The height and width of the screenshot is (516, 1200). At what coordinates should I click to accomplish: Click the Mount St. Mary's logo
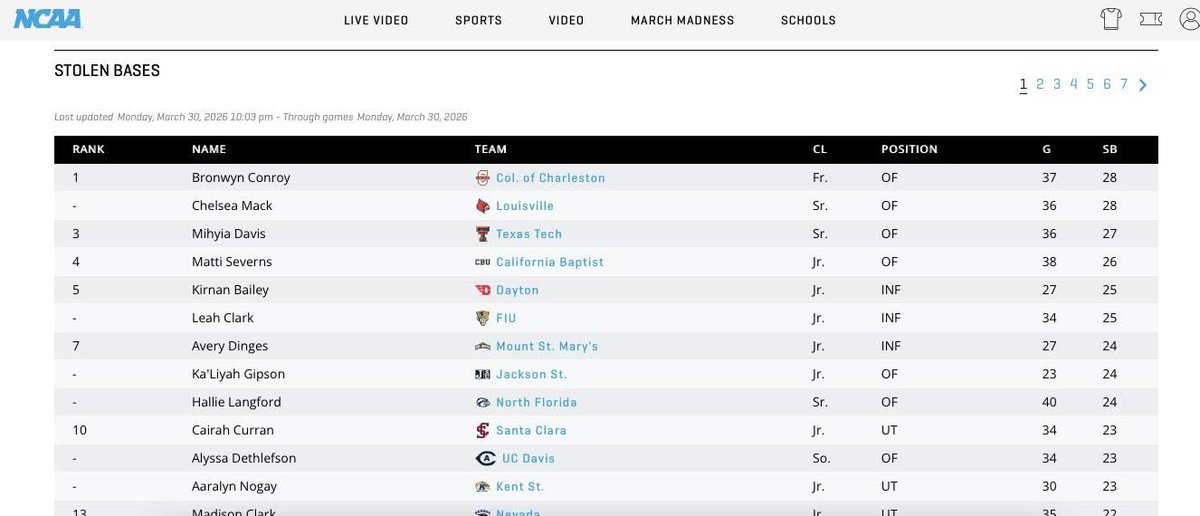coord(483,346)
